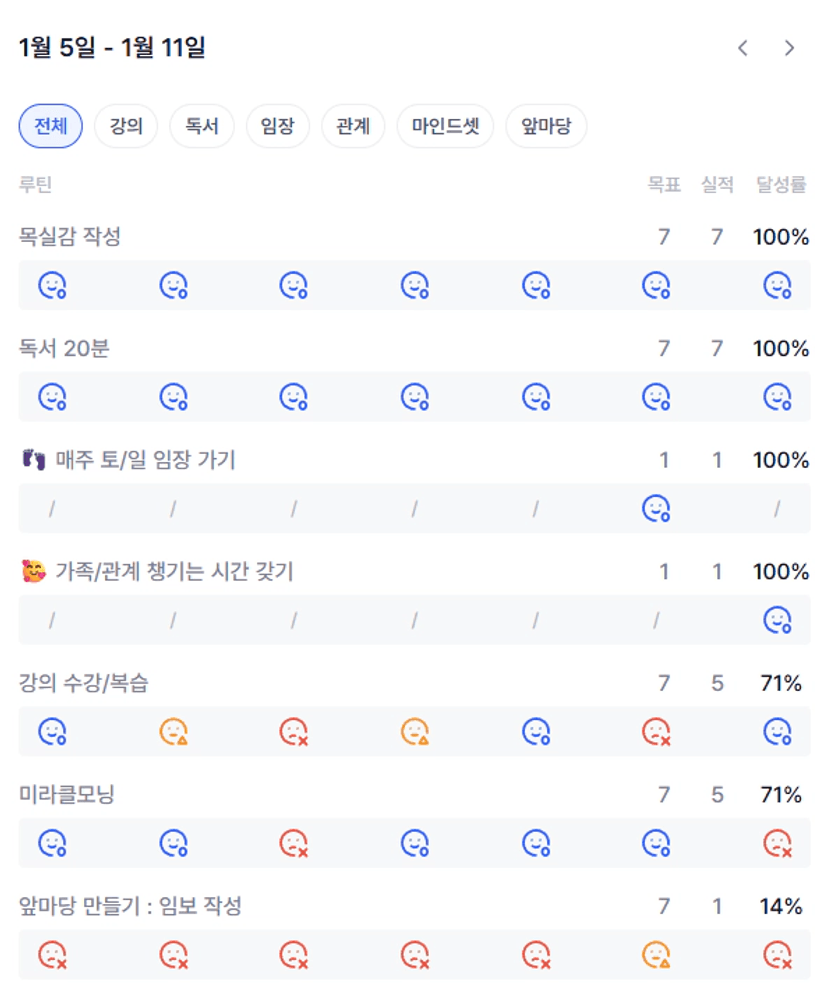Go to the next week with right chevron
Image resolution: width=827 pixels, height=997 pixels.
click(789, 48)
